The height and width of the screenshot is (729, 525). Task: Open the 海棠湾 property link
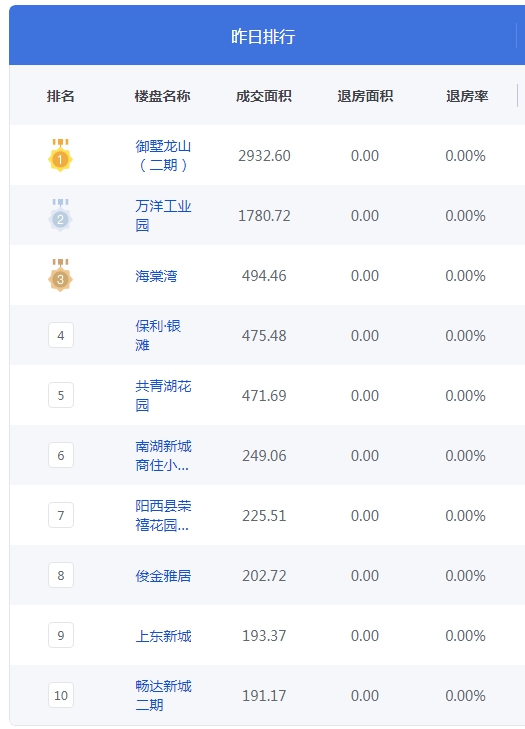(x=156, y=276)
